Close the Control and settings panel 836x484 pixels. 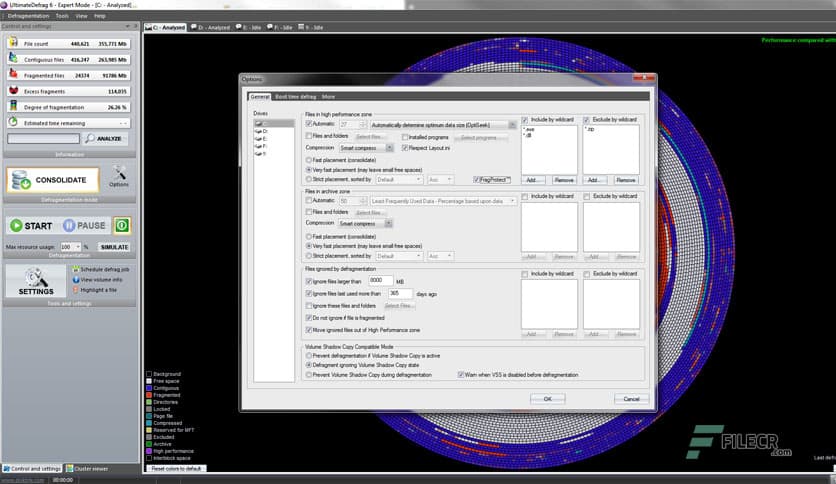[x=135, y=26]
